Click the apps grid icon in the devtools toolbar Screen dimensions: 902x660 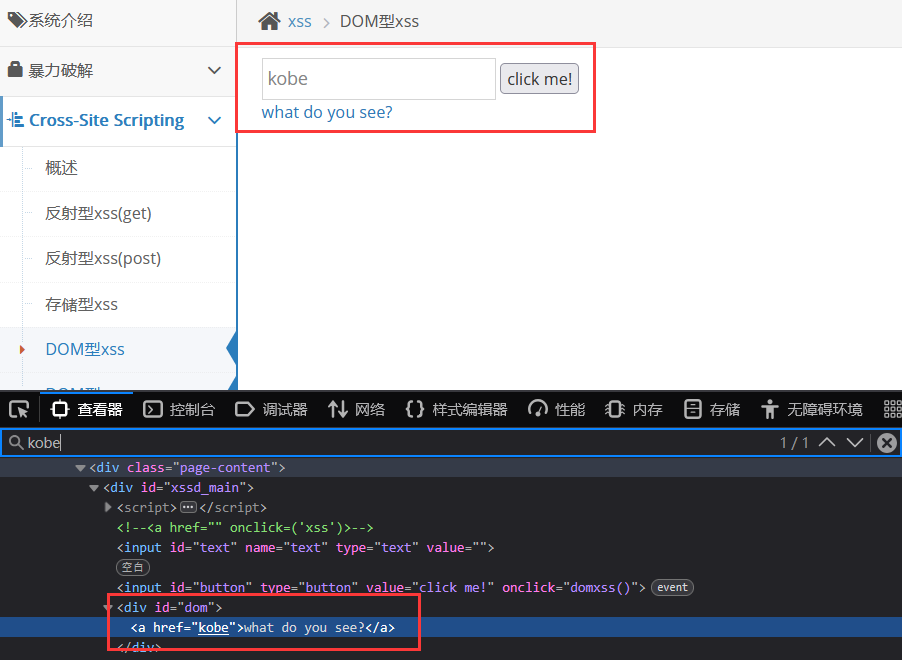[x=892, y=410]
